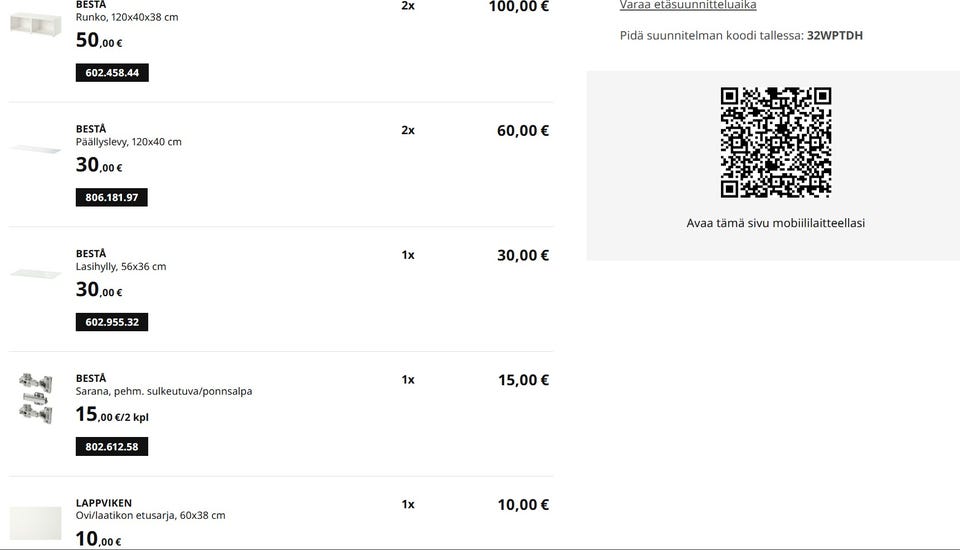Open BESTÅ Runko product thumbnail
The image size is (960, 550).
click(x=36, y=25)
